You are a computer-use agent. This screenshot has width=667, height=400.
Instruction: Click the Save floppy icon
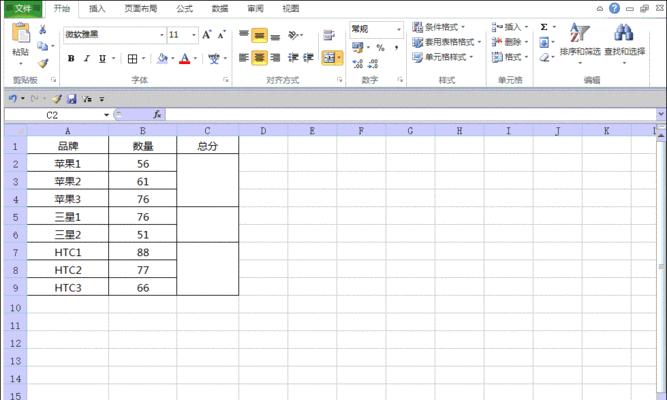point(71,99)
